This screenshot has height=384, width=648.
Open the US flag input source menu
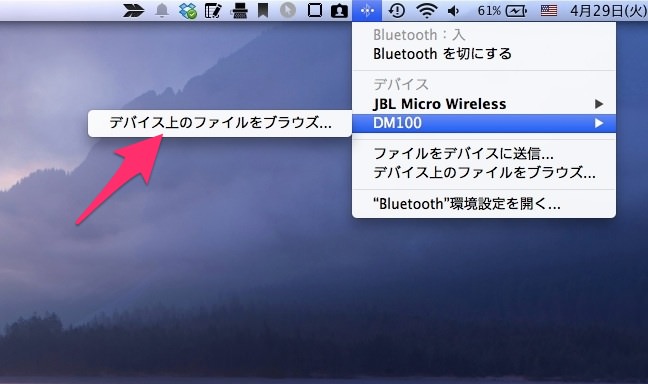pos(548,10)
